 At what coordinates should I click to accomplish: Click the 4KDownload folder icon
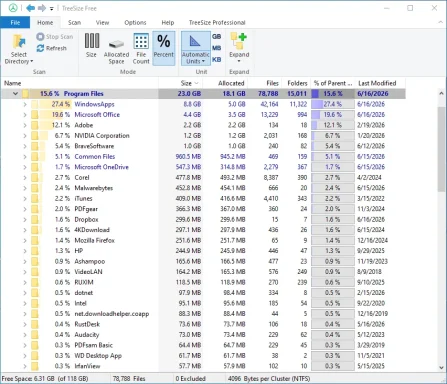tap(35, 230)
